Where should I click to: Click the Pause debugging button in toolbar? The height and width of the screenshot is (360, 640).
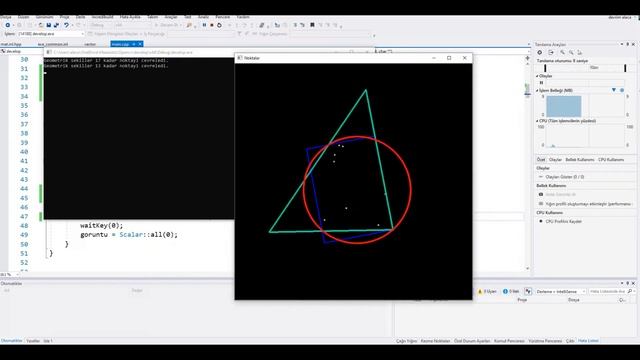(x=204, y=25)
